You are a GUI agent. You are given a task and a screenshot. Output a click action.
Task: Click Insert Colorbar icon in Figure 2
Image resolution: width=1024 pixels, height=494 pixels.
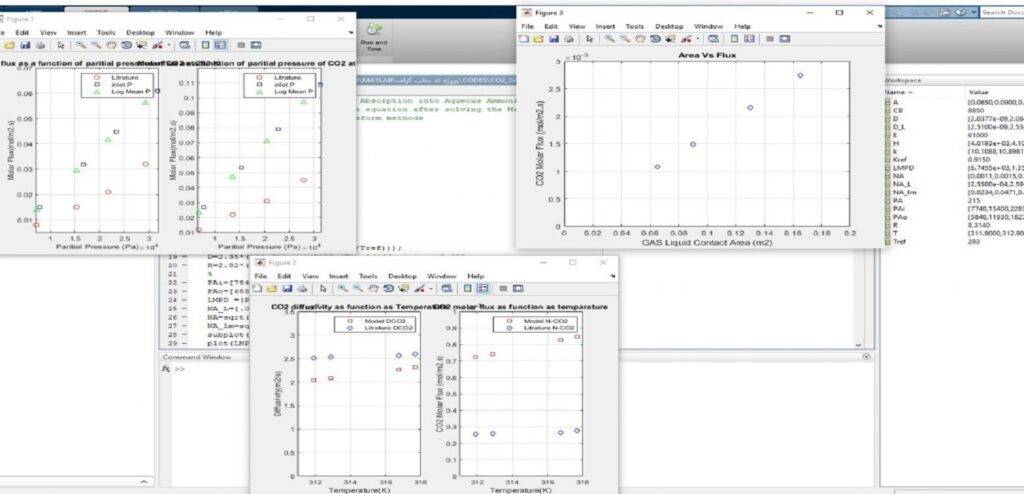[x=468, y=288]
